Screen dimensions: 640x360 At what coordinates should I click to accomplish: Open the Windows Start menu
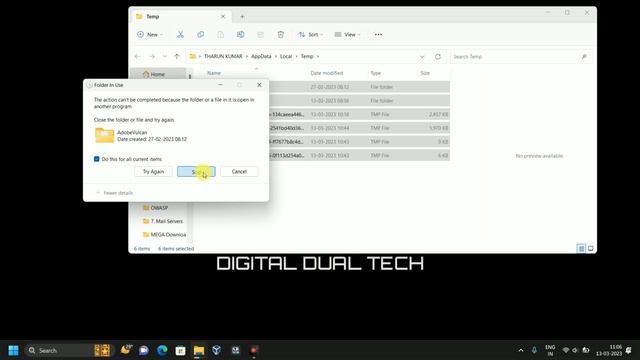point(13,350)
